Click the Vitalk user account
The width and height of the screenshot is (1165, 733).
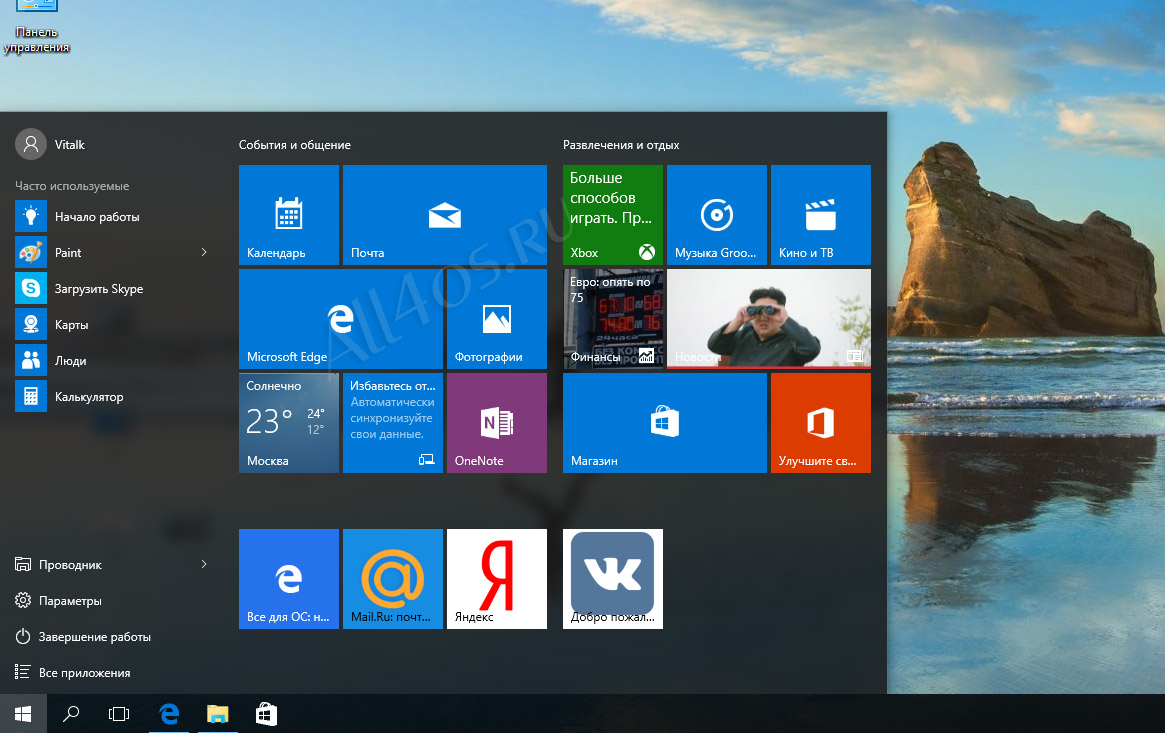(x=50, y=145)
